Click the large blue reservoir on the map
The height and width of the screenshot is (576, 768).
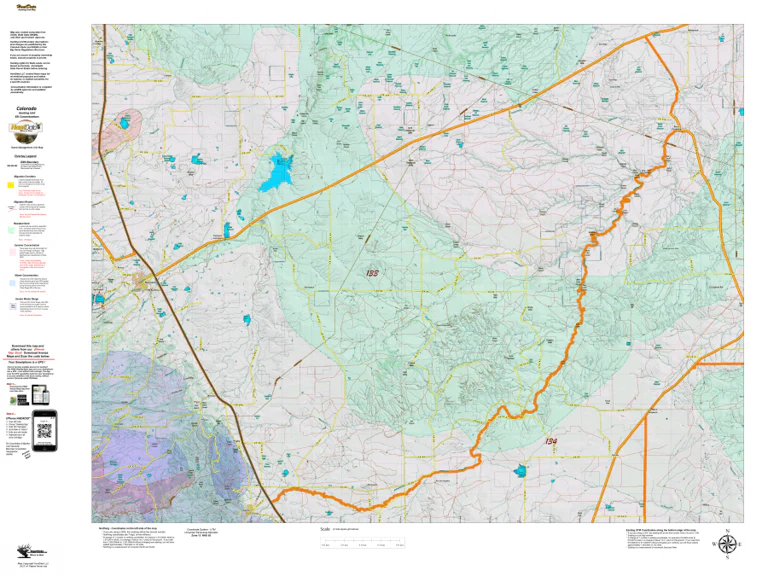pos(276,171)
